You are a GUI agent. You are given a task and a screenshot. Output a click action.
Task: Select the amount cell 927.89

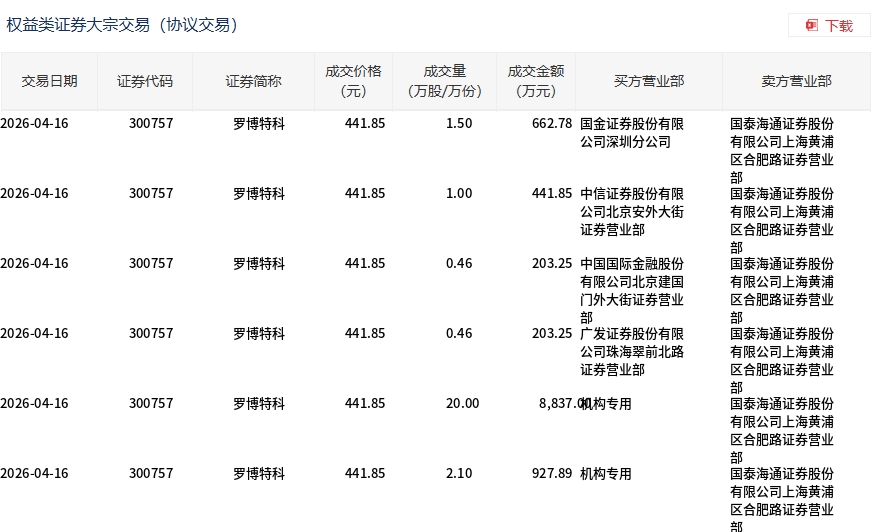pyautogui.click(x=552, y=474)
